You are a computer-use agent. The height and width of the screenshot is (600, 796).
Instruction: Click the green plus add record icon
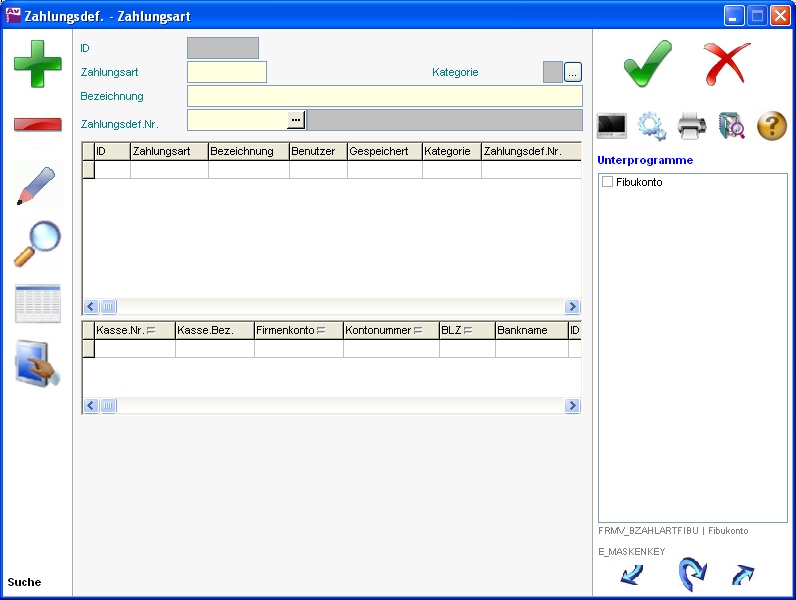(x=37, y=63)
